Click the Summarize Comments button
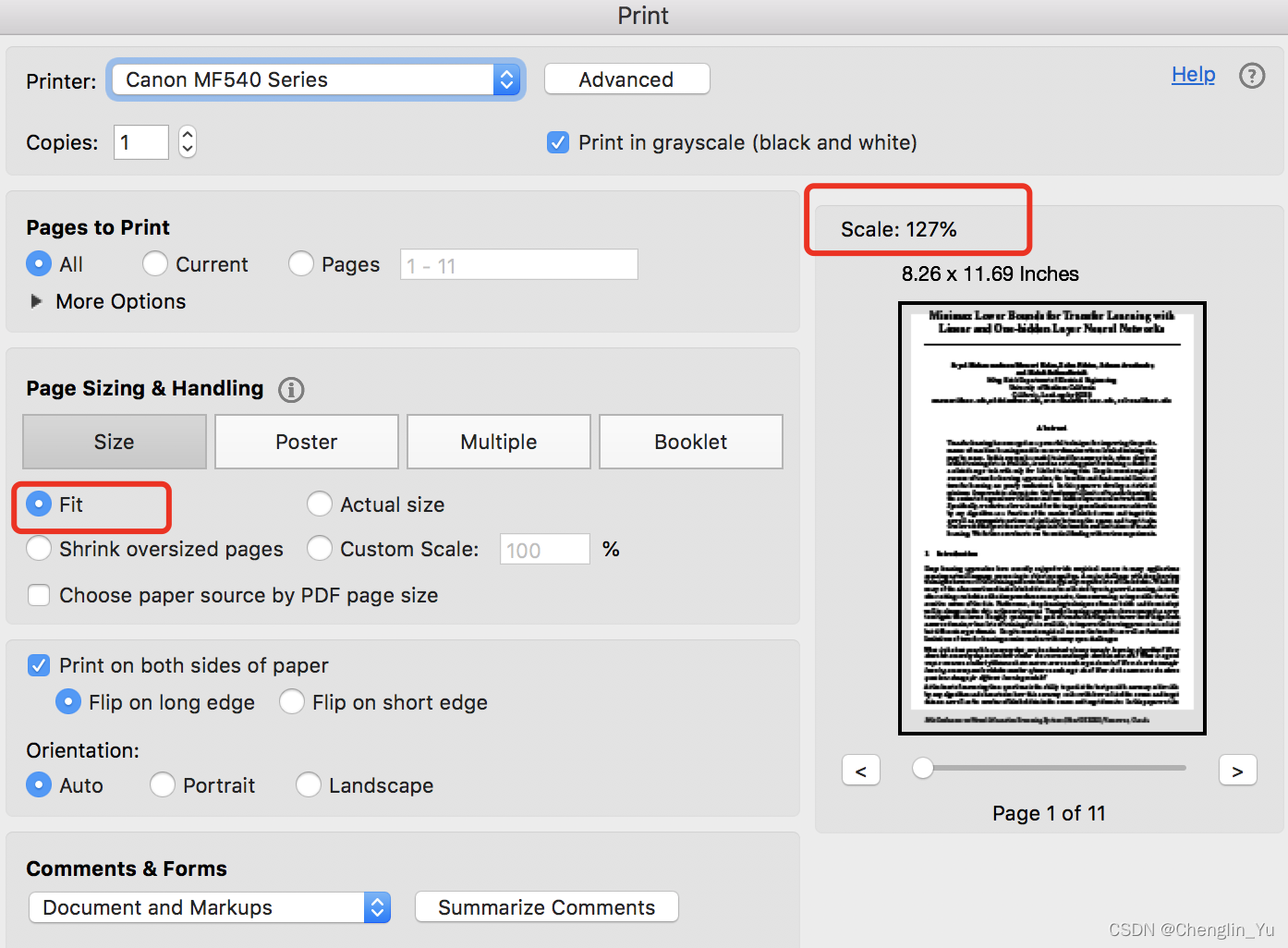This screenshot has width=1288, height=948. (x=547, y=907)
